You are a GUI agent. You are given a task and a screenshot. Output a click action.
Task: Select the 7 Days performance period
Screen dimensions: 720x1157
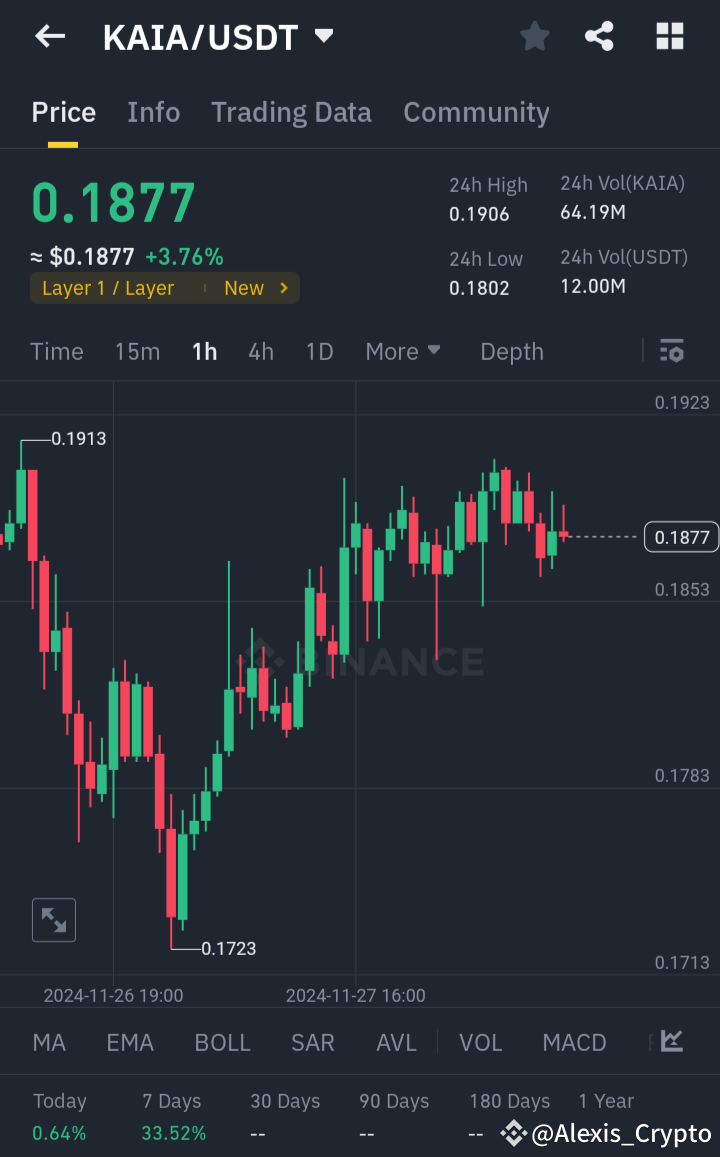(171, 1101)
